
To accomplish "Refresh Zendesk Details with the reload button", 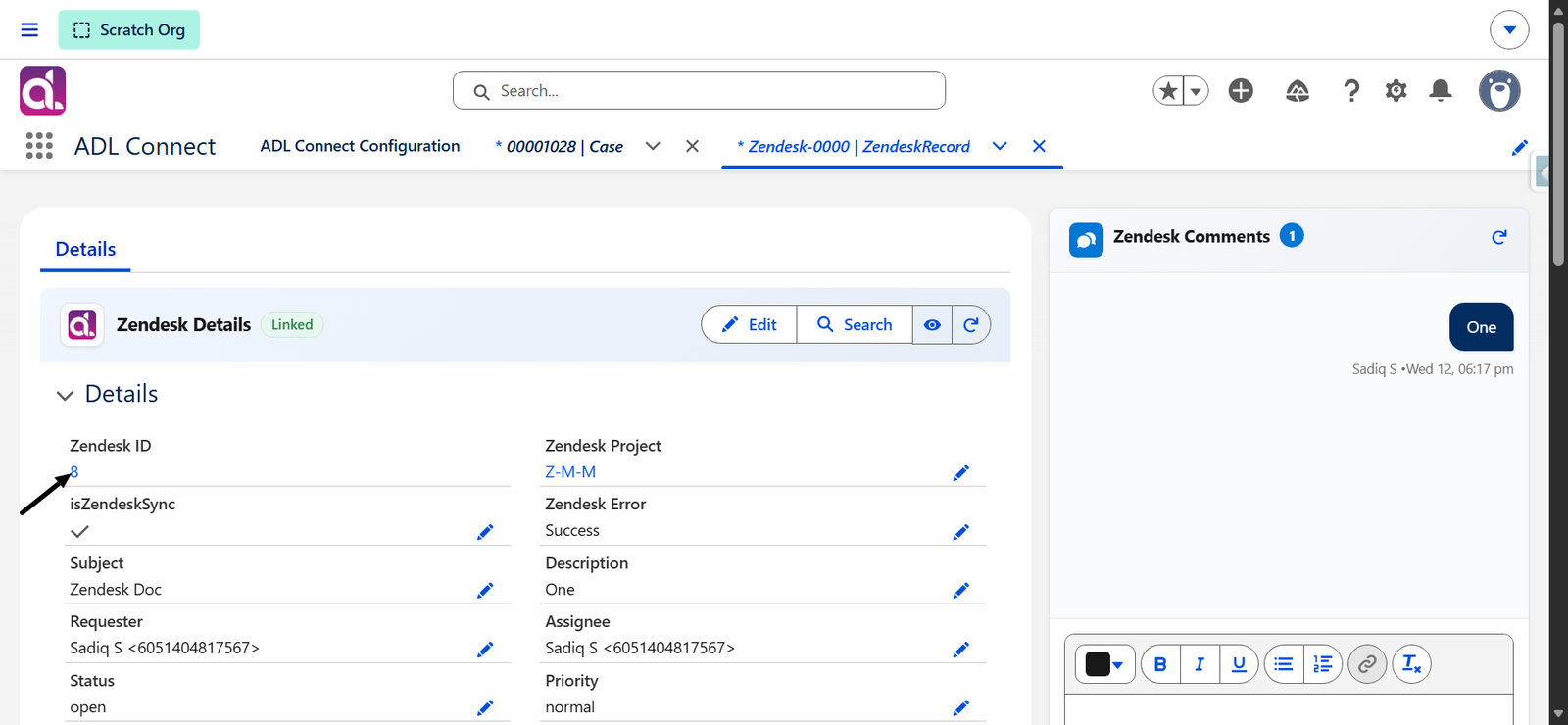I will click(971, 324).
